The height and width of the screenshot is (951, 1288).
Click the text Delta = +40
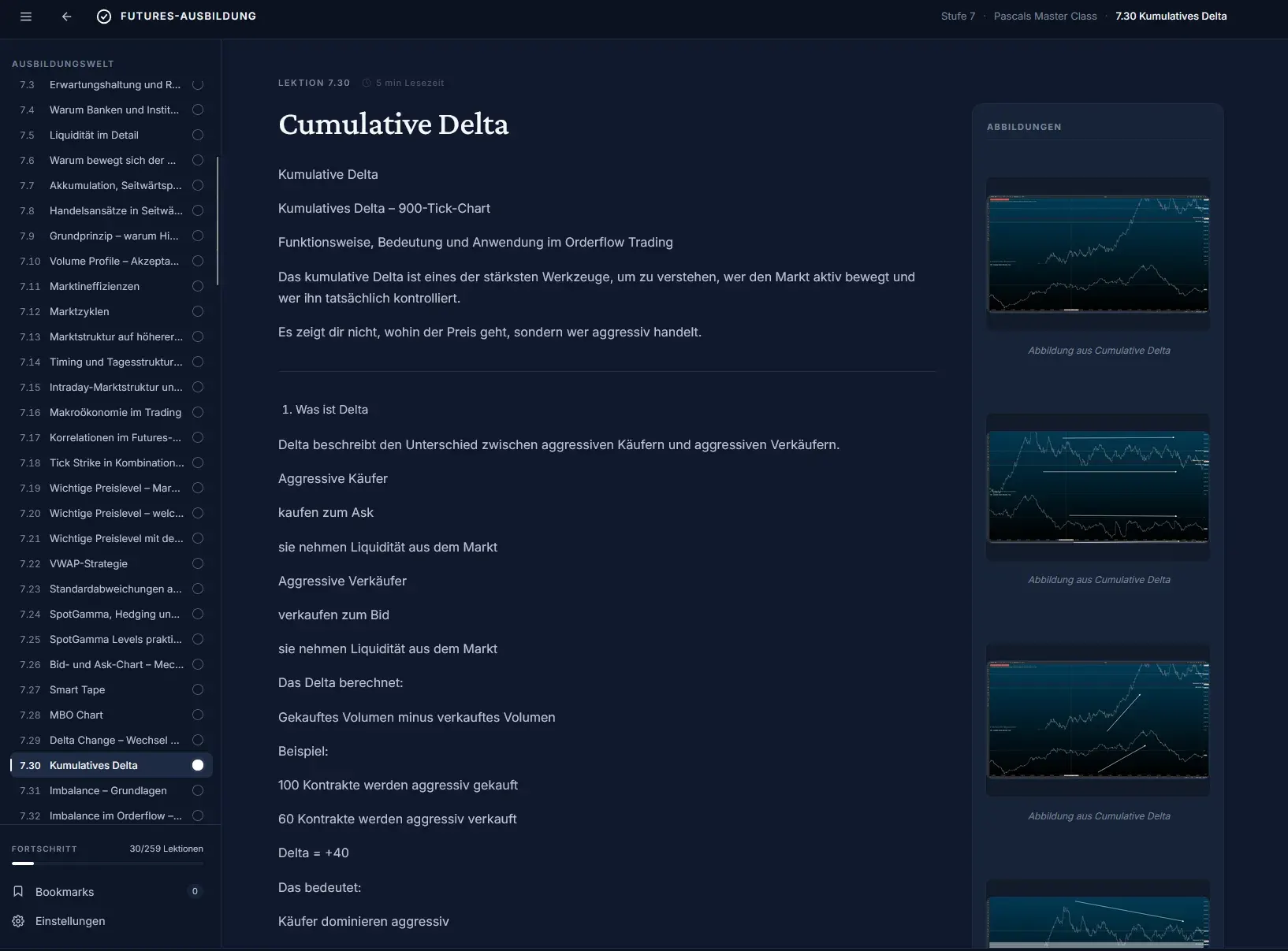(x=314, y=853)
